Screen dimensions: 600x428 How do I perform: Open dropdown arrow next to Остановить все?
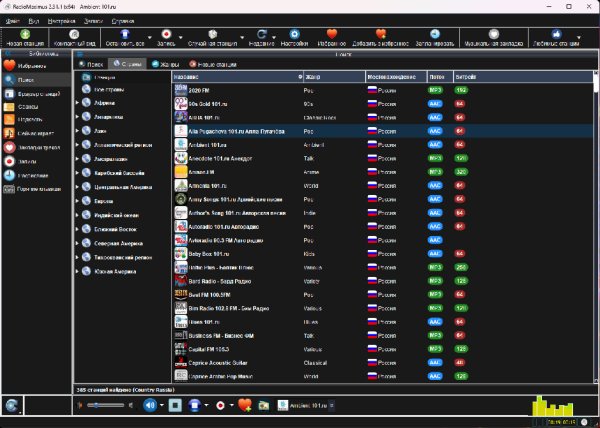(150, 37)
